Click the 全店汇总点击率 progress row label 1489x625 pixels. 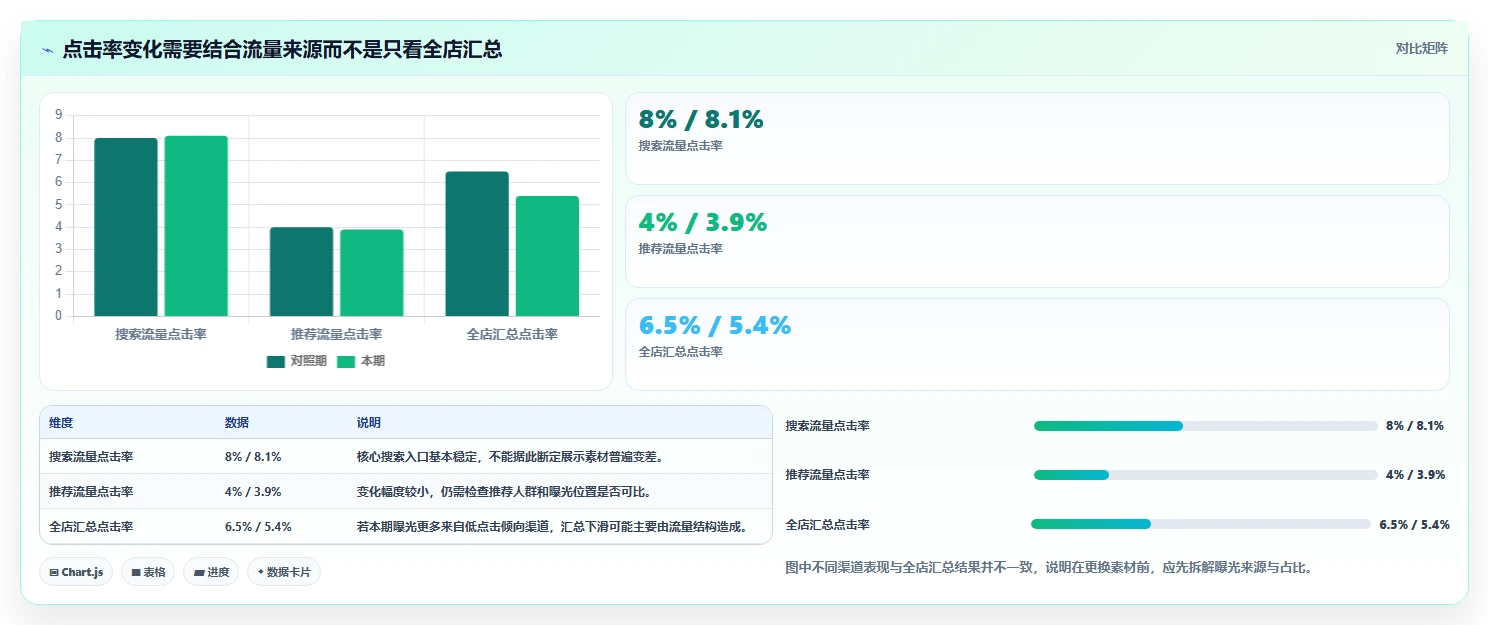tap(828, 524)
